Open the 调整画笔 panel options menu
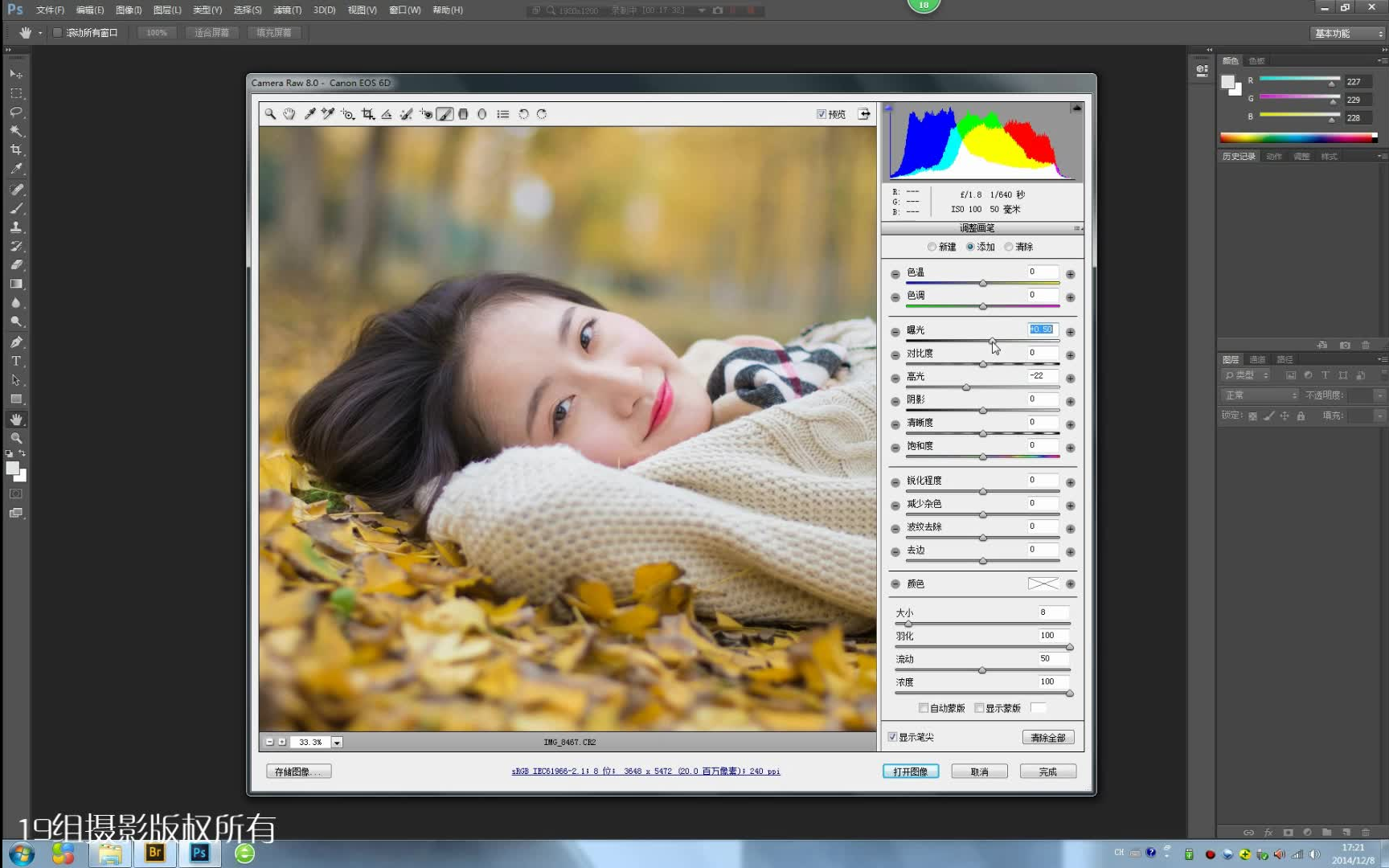This screenshot has width=1389, height=868. pyautogui.click(x=1077, y=228)
